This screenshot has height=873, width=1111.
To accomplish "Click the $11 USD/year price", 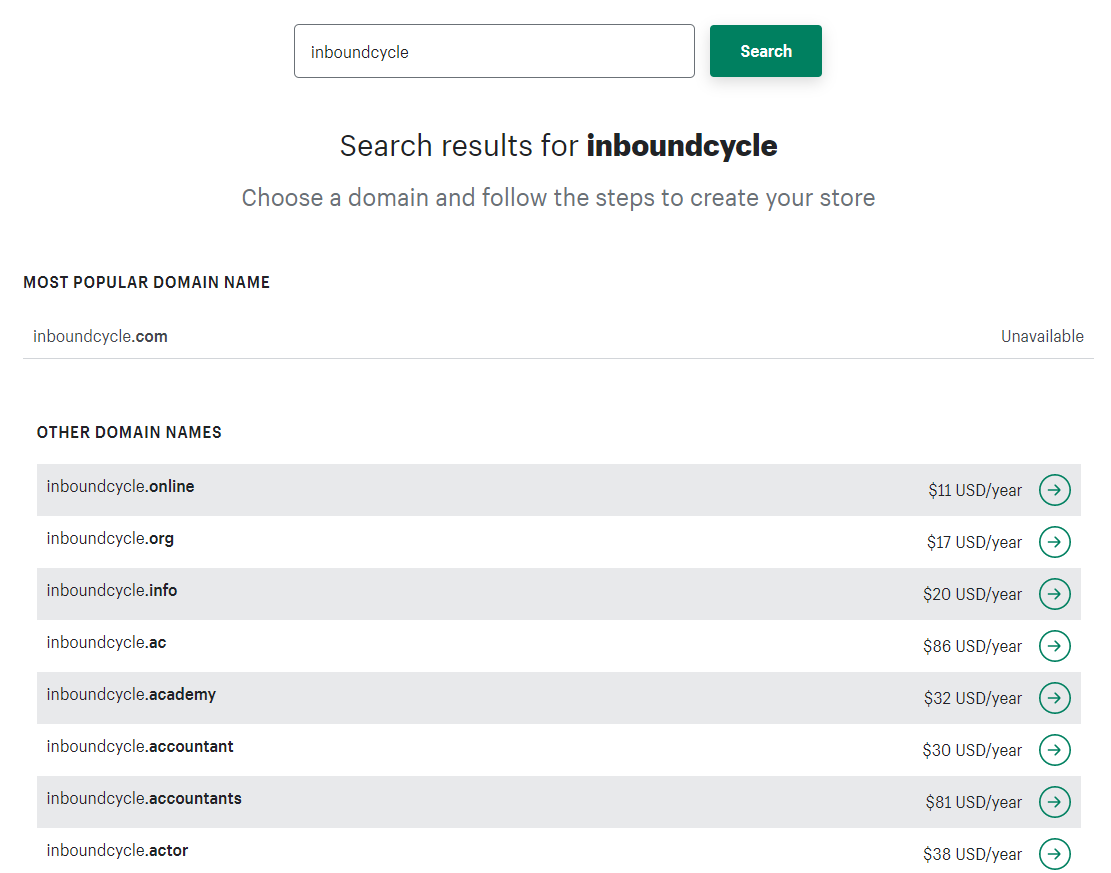I will click(975, 490).
